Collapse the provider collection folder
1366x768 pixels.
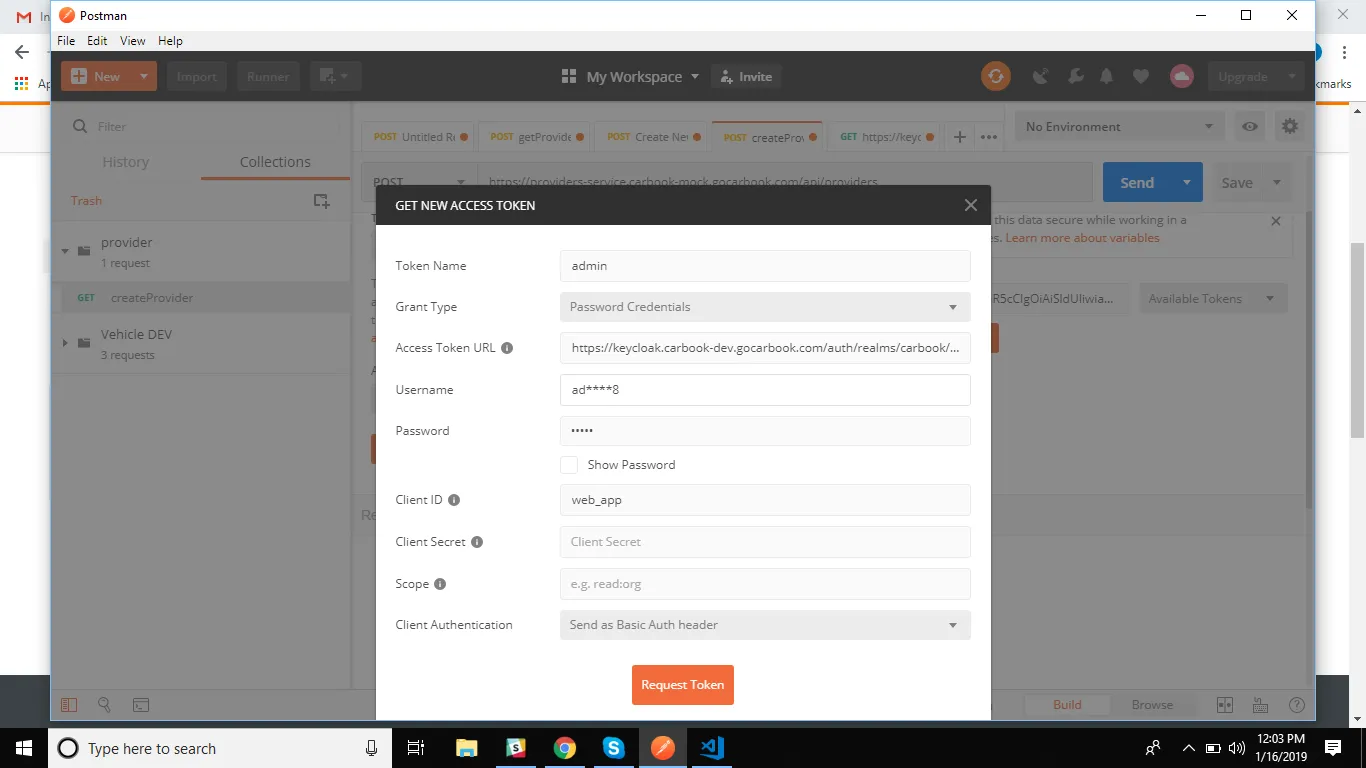(x=65, y=251)
